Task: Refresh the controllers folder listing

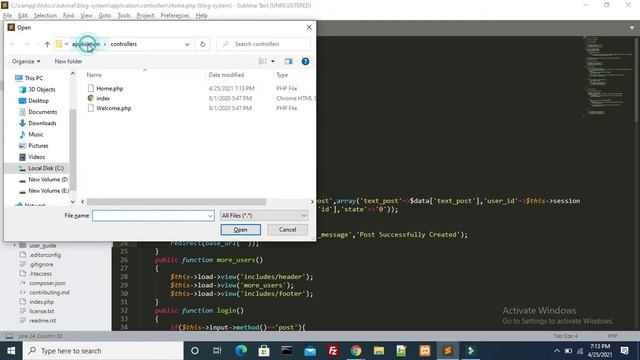Action: (x=202, y=44)
